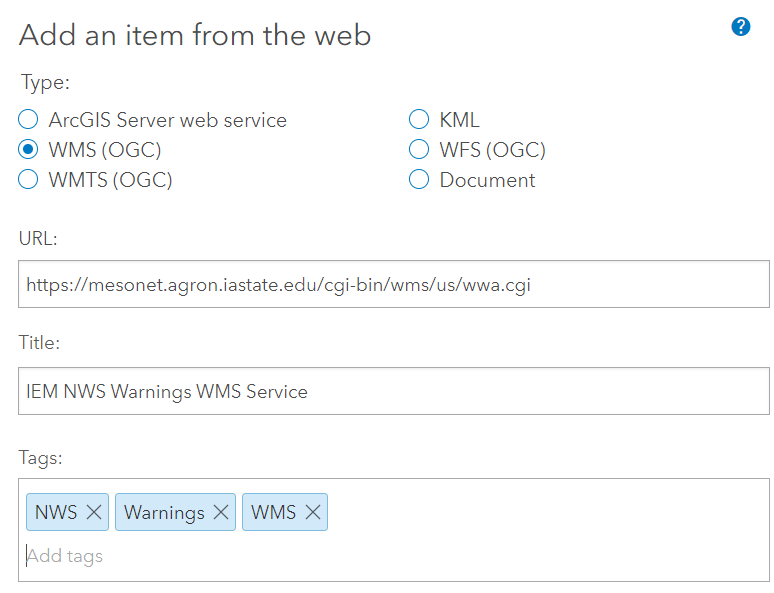This screenshot has width=774, height=593.
Task: Click the Warnings tag chip label
Action: (164, 512)
